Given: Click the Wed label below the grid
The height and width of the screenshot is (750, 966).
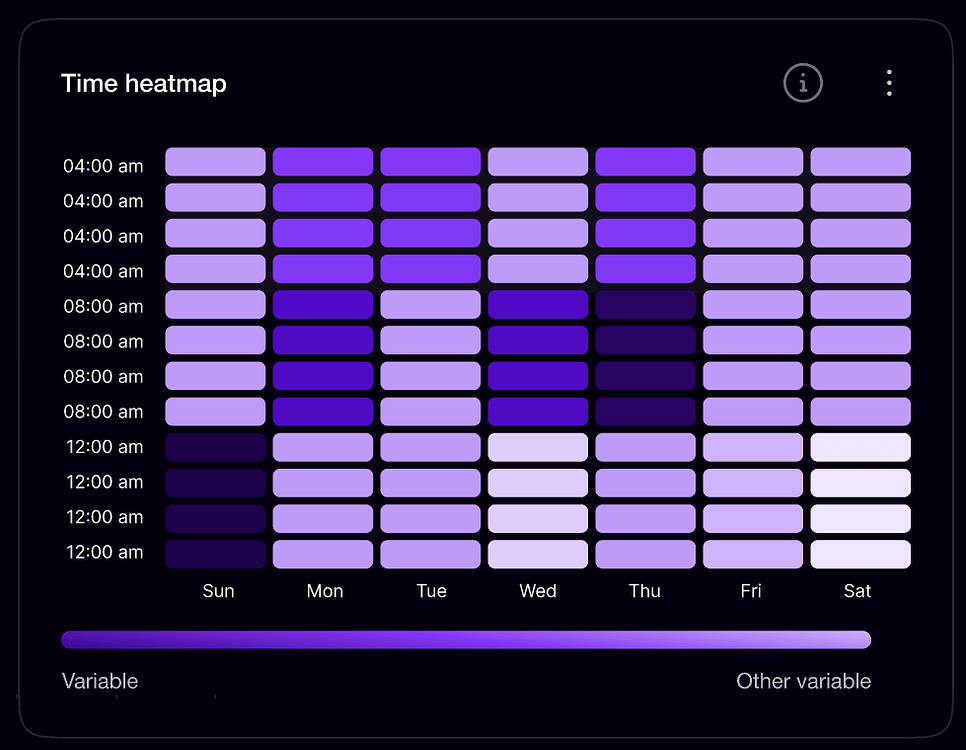Looking at the screenshot, I should (537, 591).
